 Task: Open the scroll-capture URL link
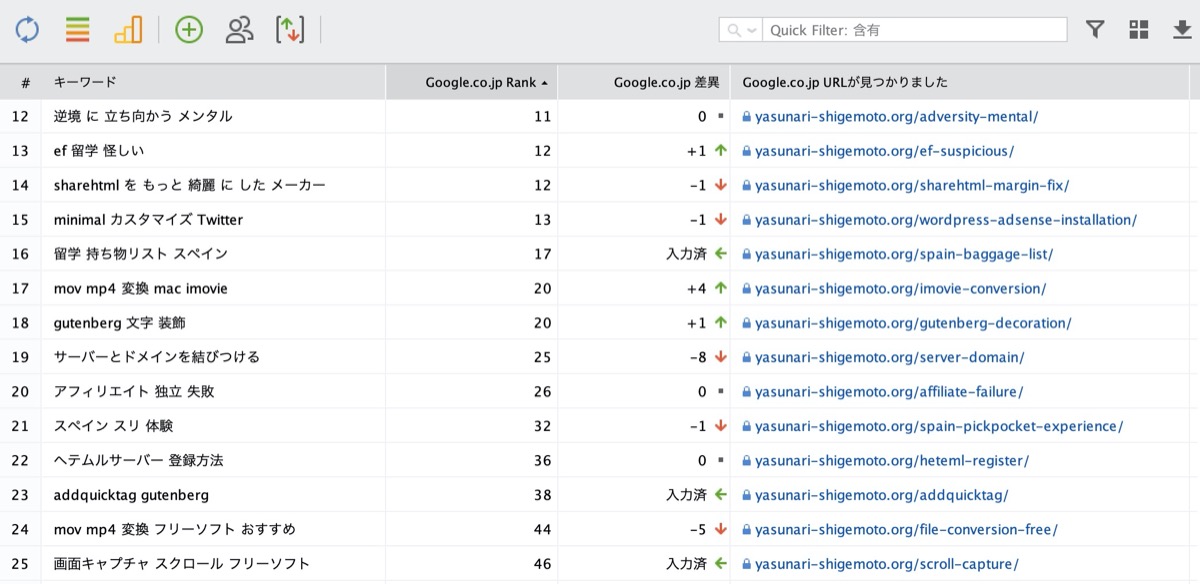[886, 564]
